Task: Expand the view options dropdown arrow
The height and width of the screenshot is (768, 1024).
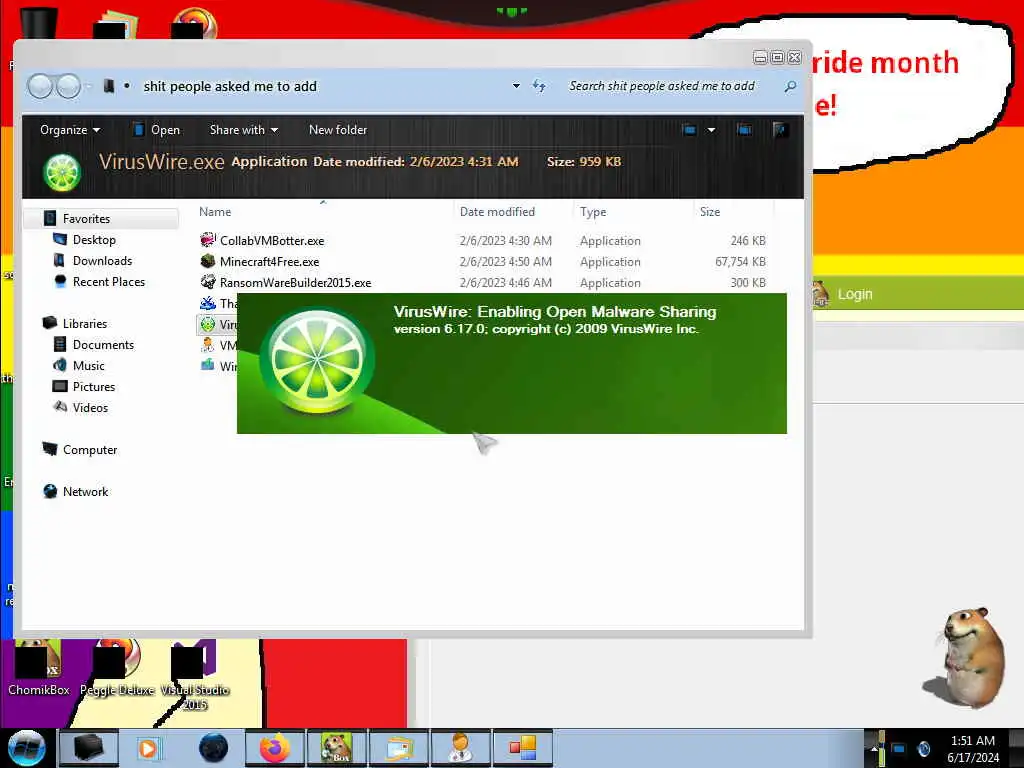Action: pyautogui.click(x=711, y=129)
